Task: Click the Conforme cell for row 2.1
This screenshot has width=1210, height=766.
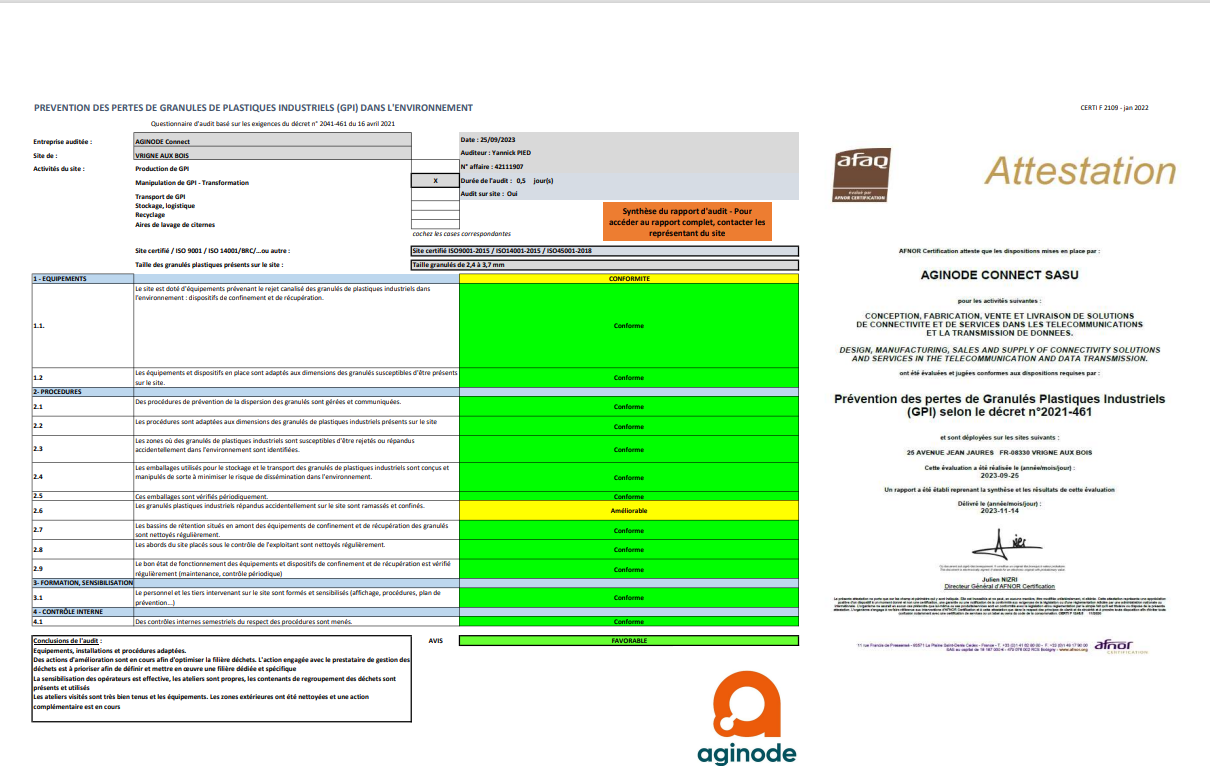Action: pos(629,407)
